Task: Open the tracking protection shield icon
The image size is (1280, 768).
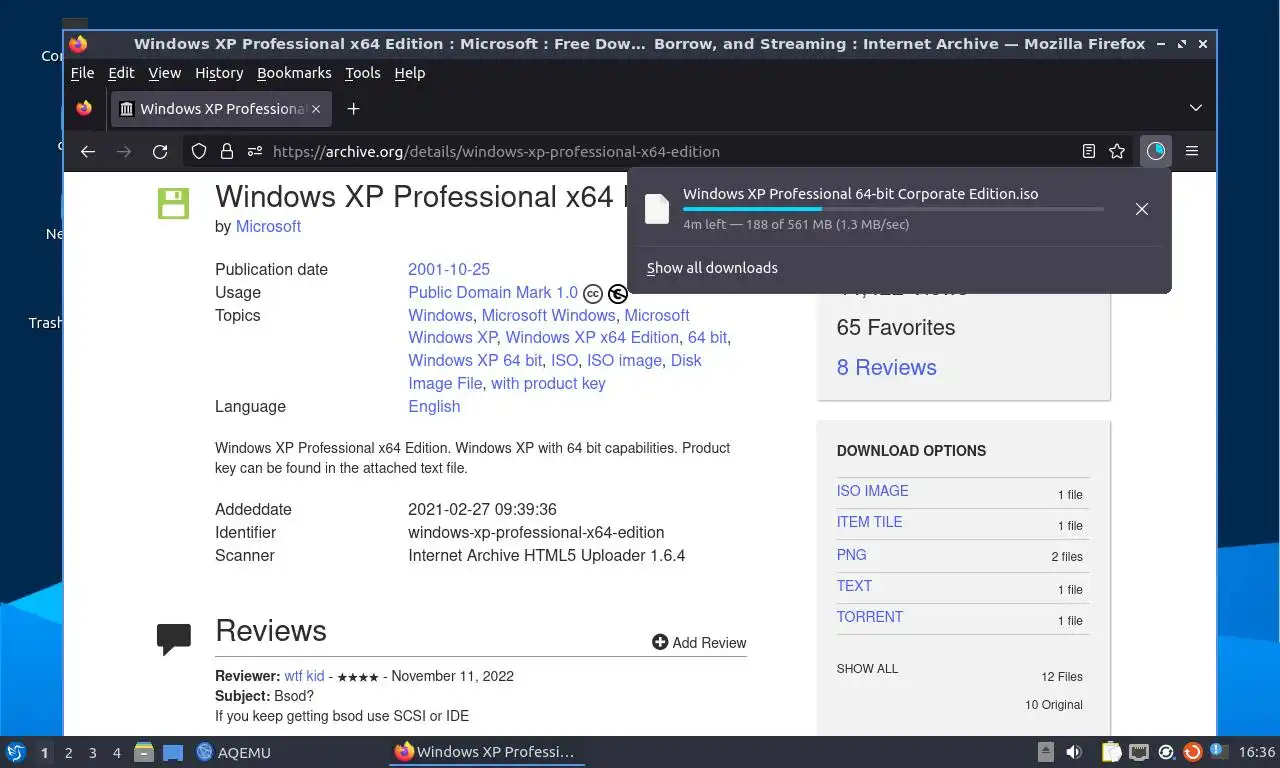Action: click(x=199, y=151)
